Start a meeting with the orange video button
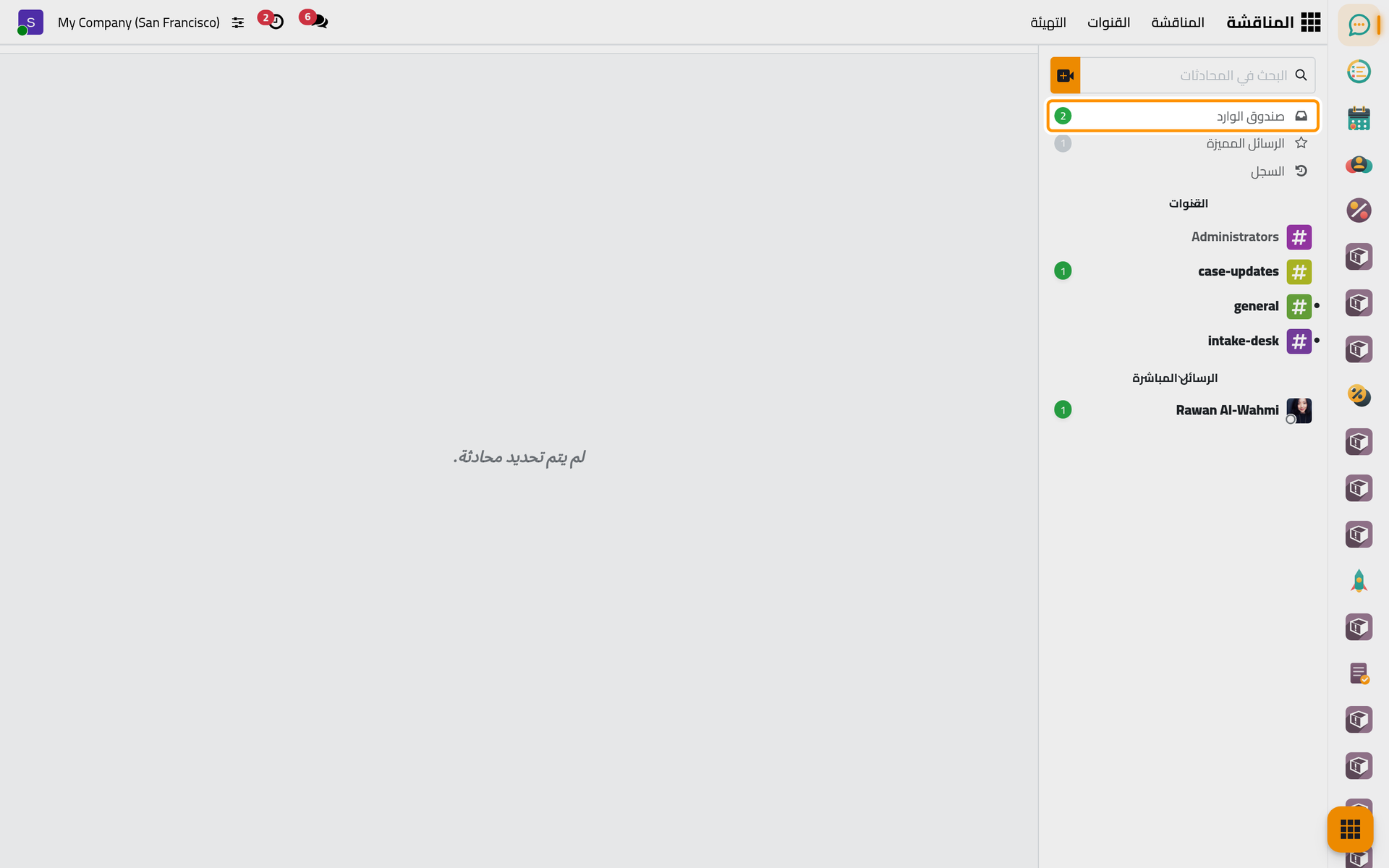 (1065, 75)
